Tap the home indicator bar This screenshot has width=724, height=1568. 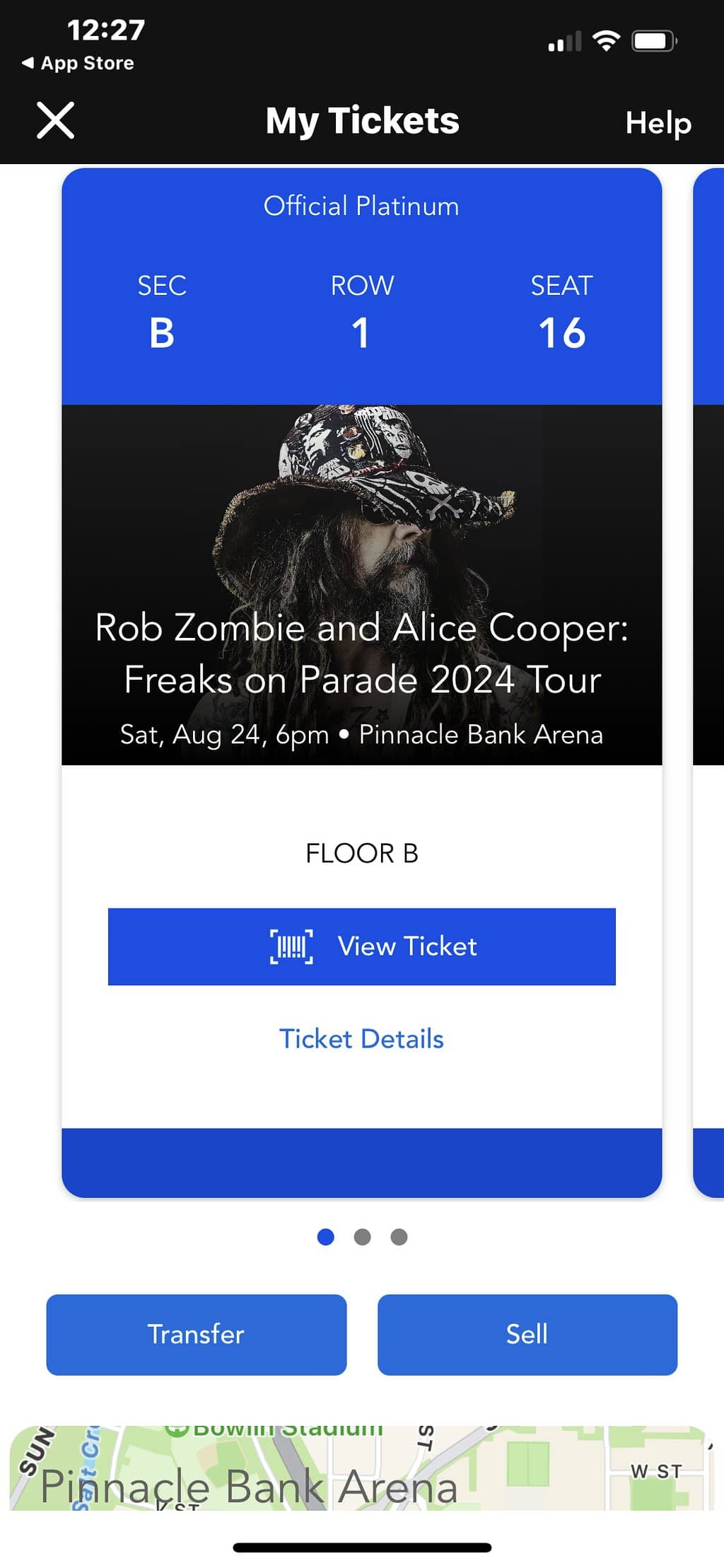pos(362,1547)
